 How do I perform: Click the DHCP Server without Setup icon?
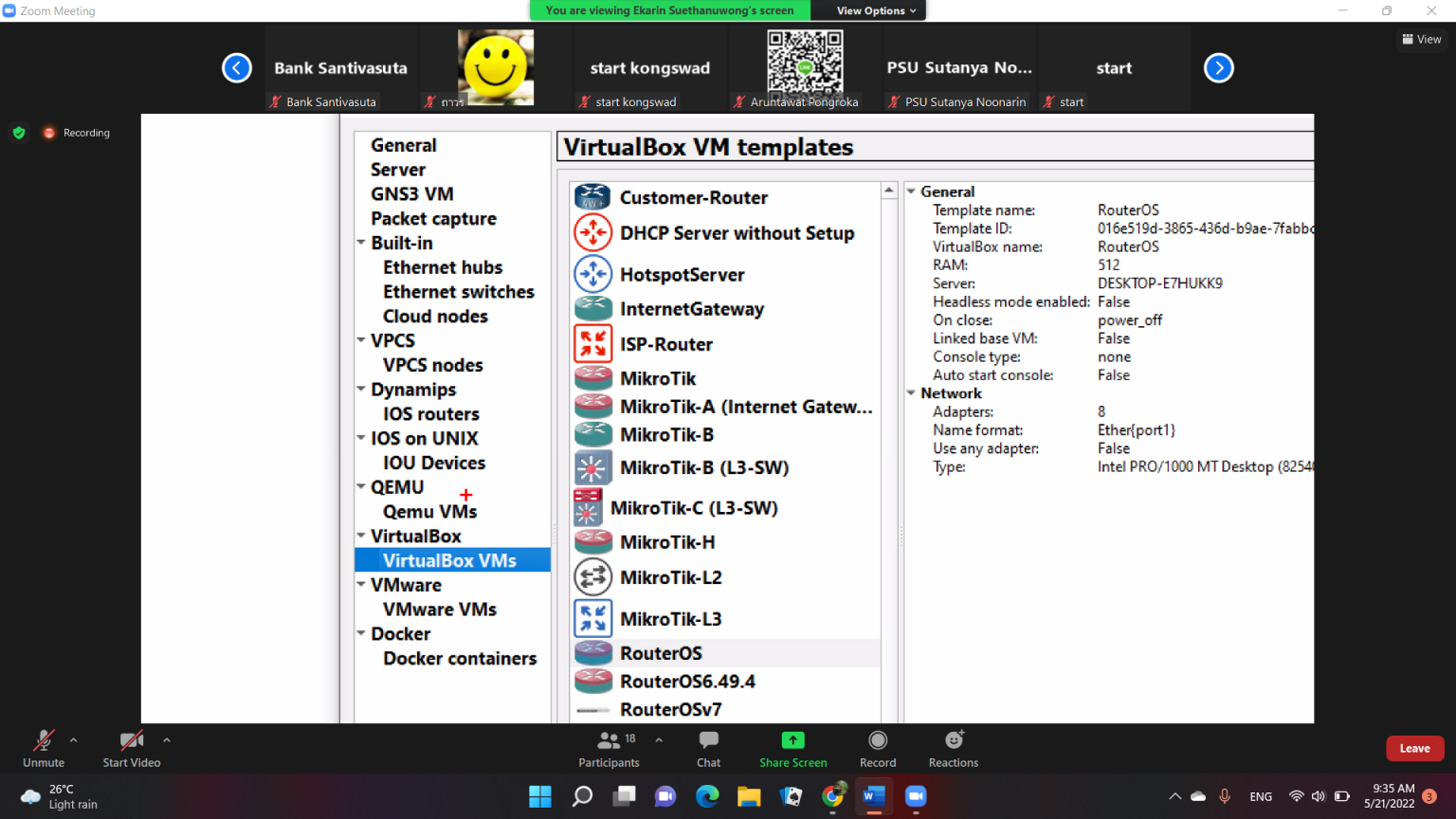click(592, 232)
